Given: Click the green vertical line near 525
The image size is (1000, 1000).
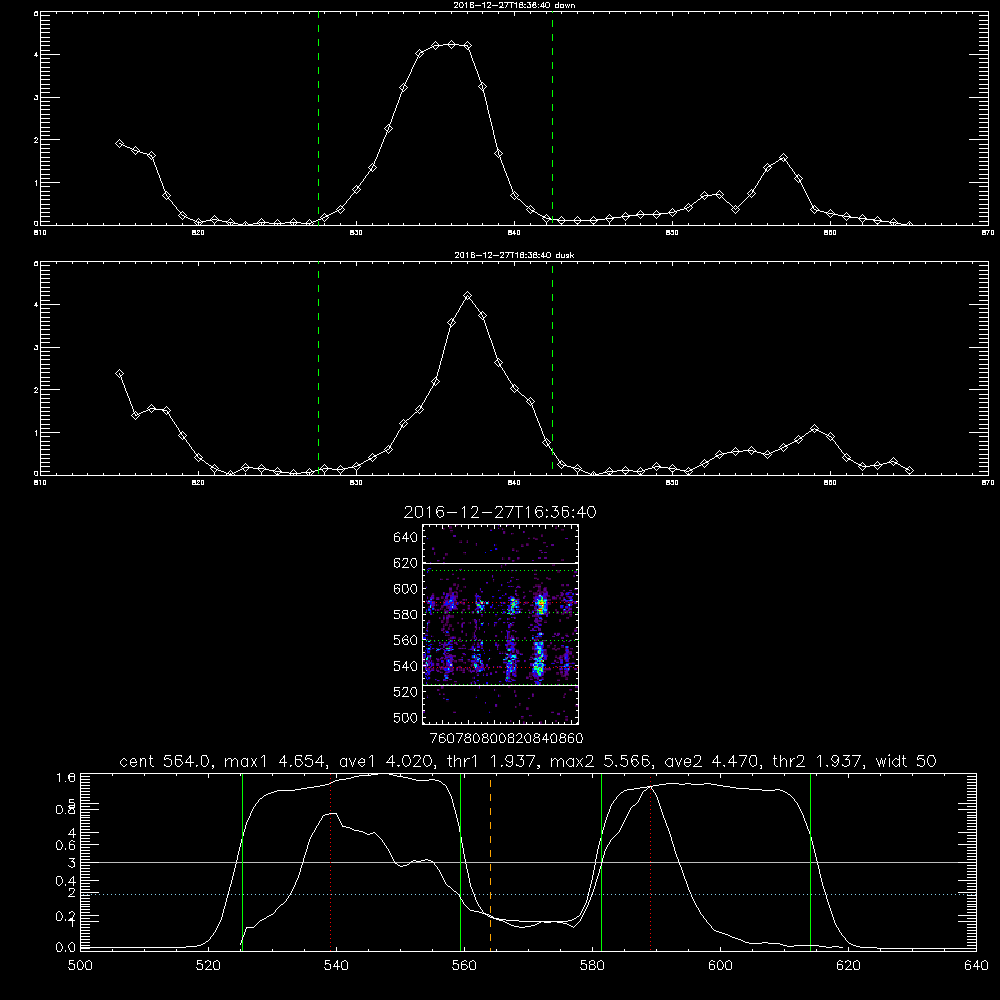Looking at the screenshot, I should (x=242, y=861).
